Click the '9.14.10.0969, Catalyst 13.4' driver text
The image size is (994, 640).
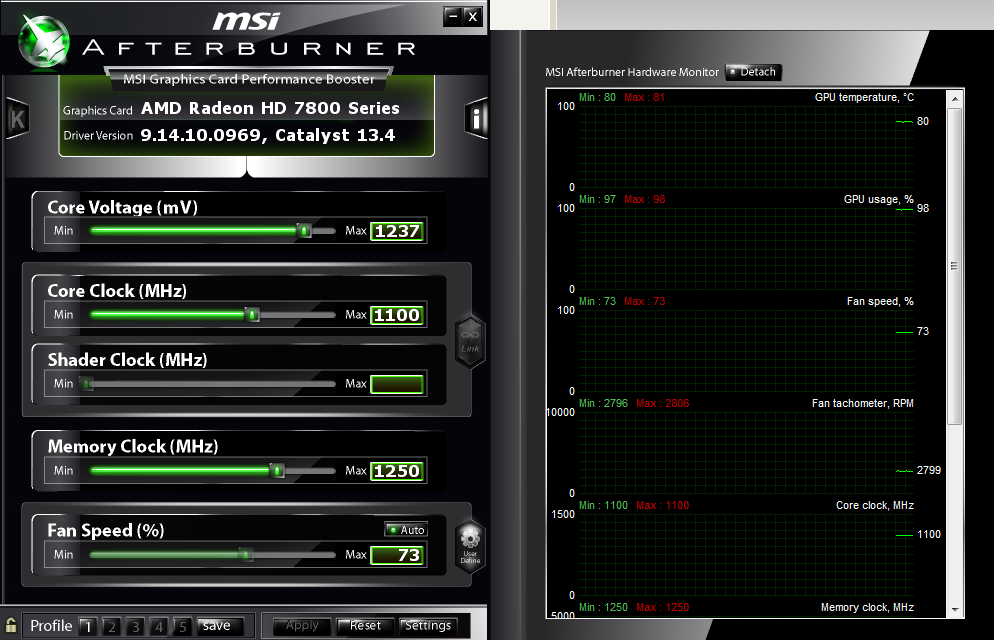[x=268, y=136]
